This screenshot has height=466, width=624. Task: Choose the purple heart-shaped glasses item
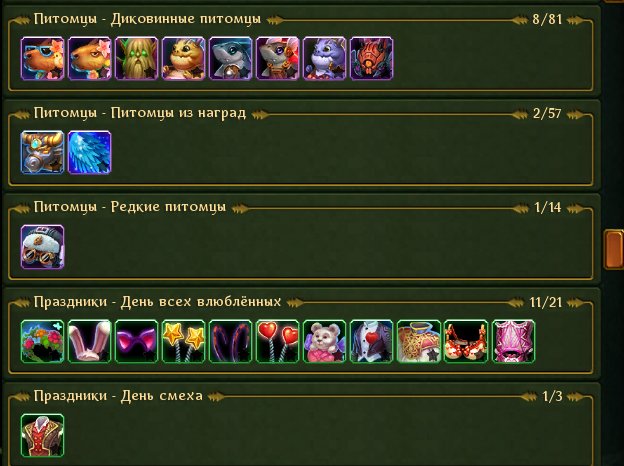(x=136, y=341)
